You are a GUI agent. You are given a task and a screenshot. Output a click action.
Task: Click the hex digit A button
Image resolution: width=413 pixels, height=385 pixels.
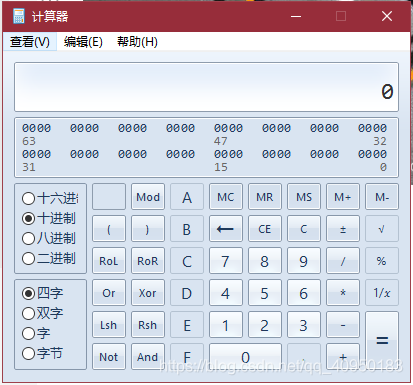pyautogui.click(x=187, y=197)
